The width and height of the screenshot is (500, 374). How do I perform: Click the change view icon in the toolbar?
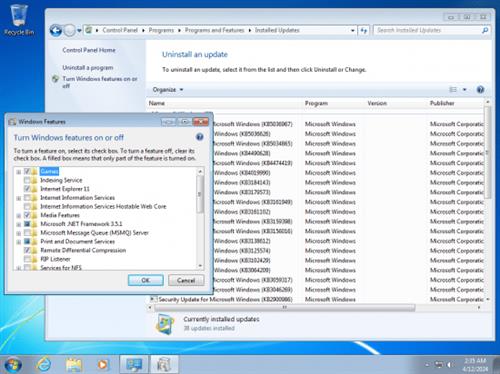tap(453, 89)
